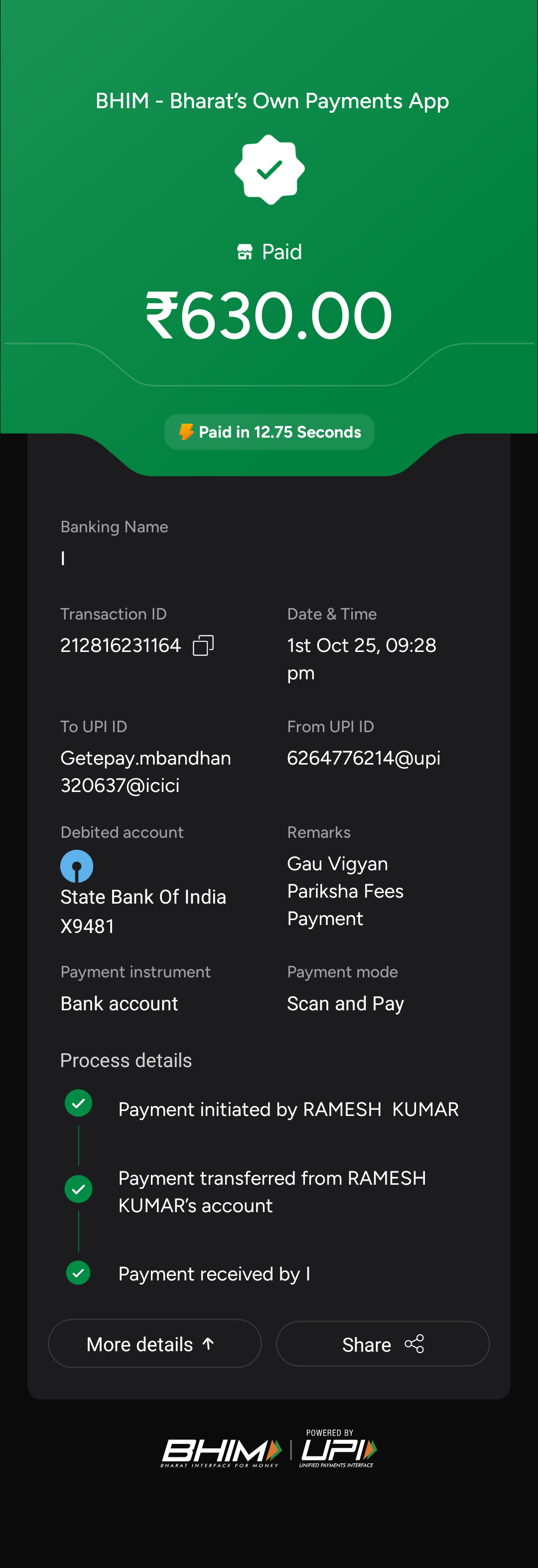Select the transaction ID number 212816231164
The image size is (538, 1568).
pos(121,645)
